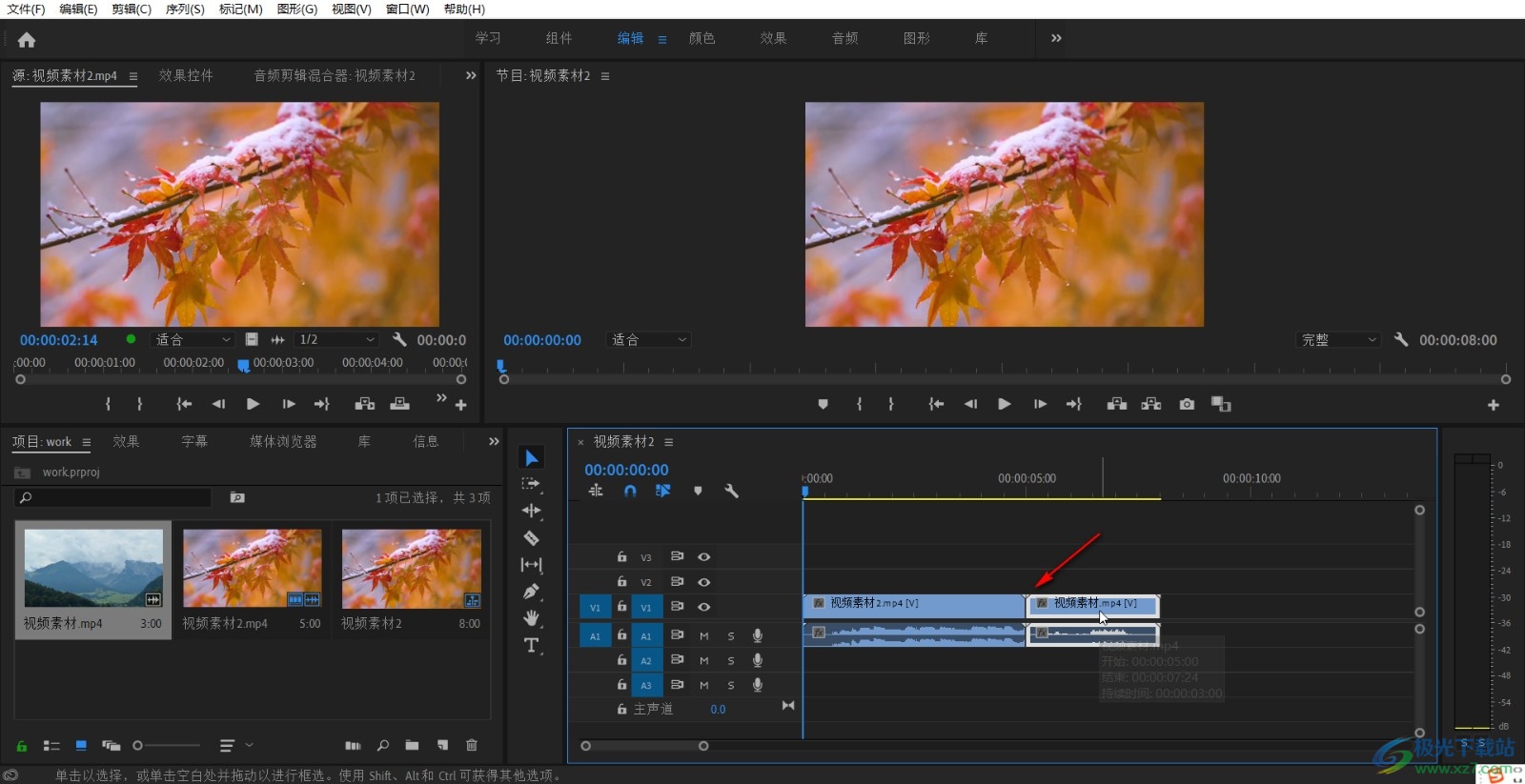
Task: Adjust project panel thumbnail size slider
Action: pos(167,745)
